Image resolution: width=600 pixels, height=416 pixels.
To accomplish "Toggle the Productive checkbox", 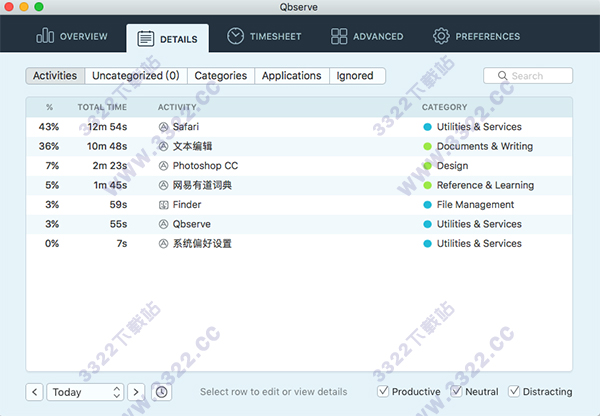I will (383, 392).
